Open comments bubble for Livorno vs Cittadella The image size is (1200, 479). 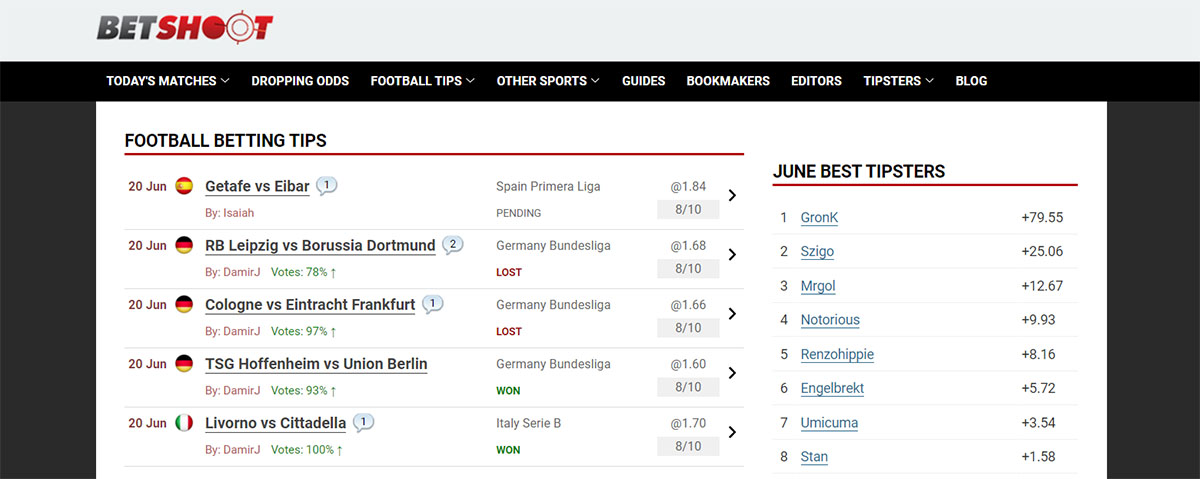363,422
